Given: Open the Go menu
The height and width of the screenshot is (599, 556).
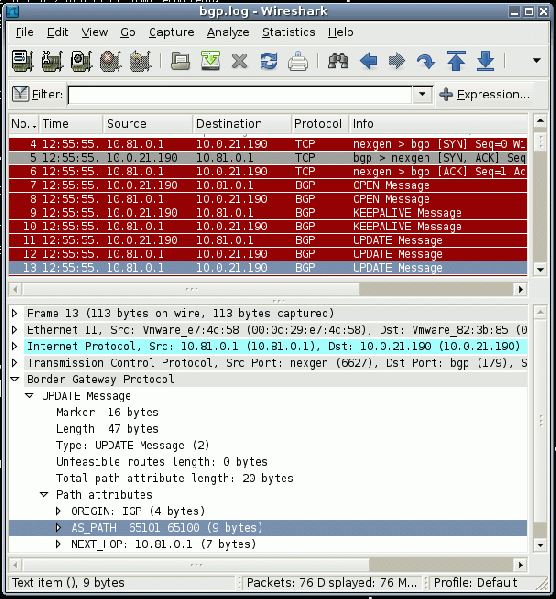Looking at the screenshot, I should click(128, 32).
